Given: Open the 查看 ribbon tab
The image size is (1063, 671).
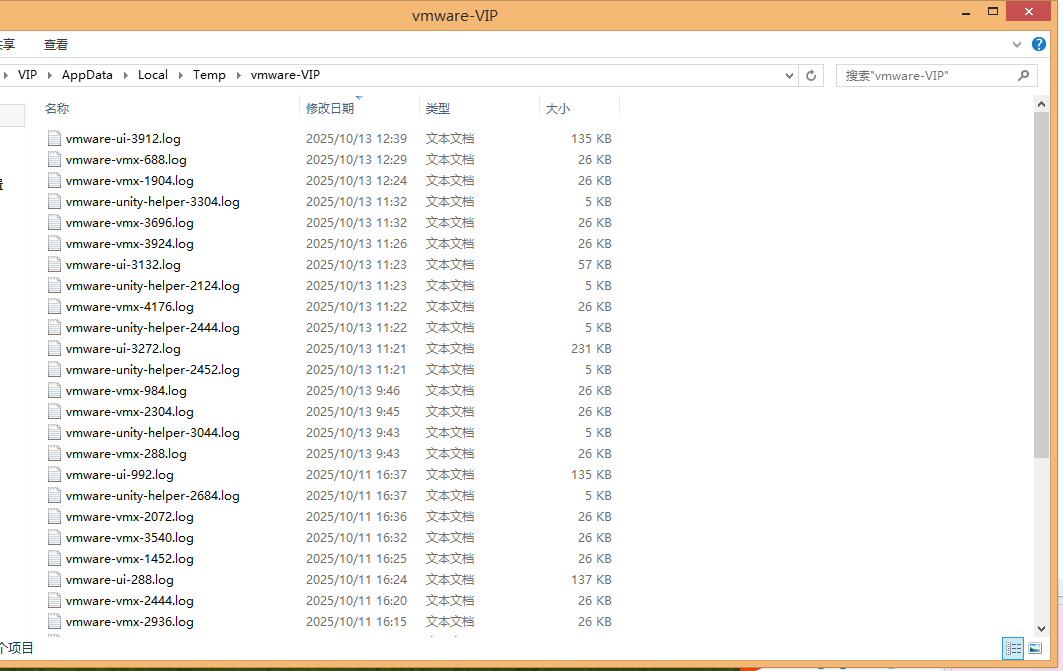Looking at the screenshot, I should click(56, 45).
